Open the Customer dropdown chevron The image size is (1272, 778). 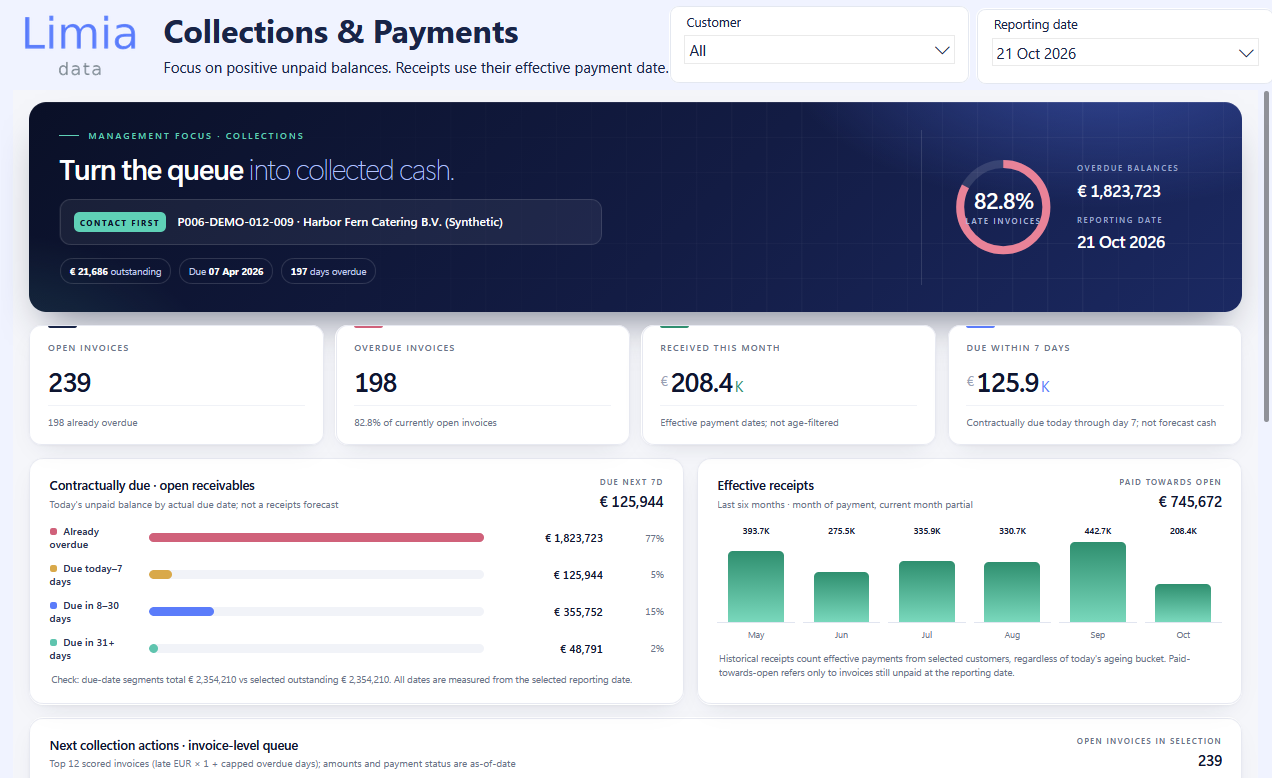pyautogui.click(x=941, y=50)
